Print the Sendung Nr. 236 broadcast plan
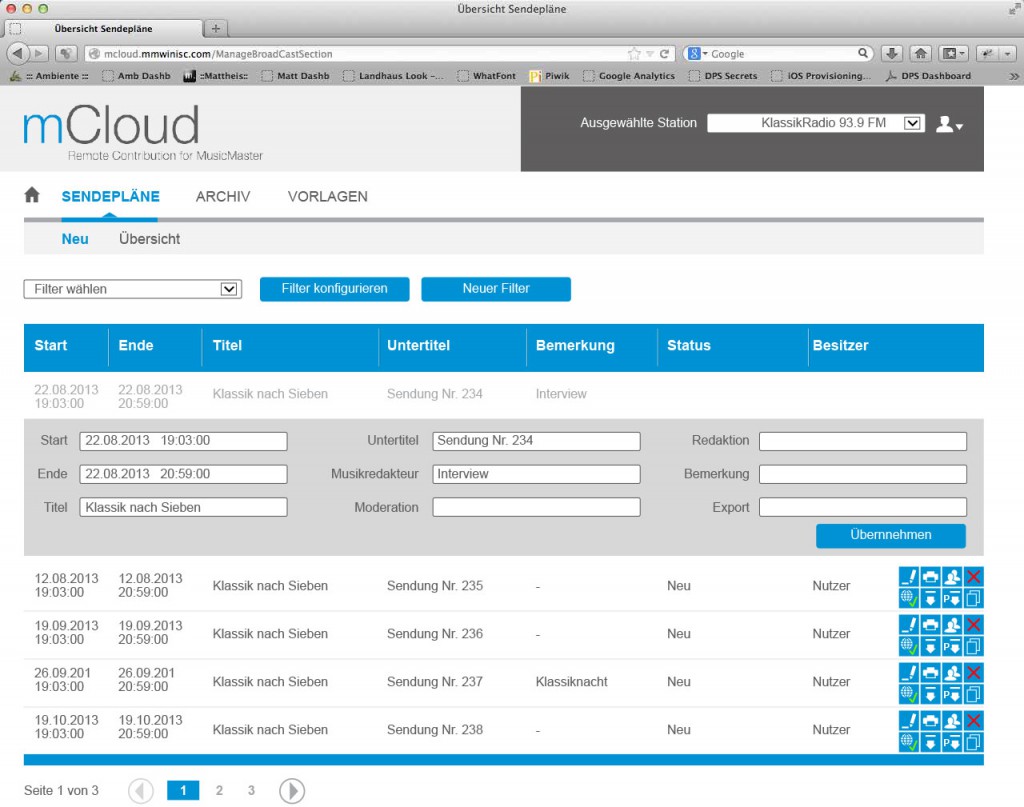The width and height of the screenshot is (1024, 807). [930, 624]
